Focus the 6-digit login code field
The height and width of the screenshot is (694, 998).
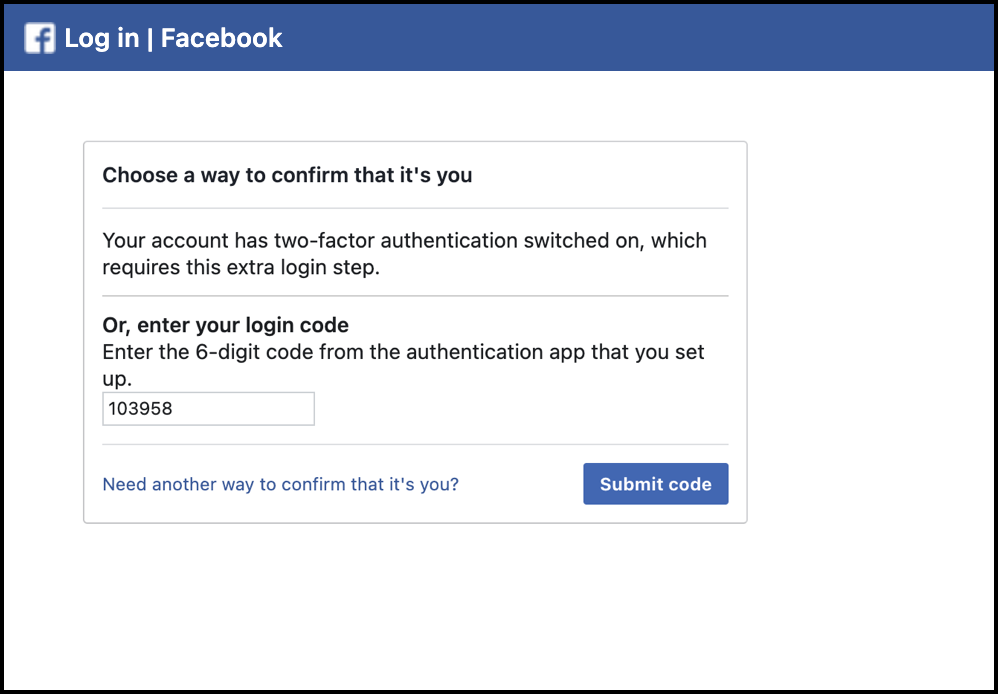(208, 409)
